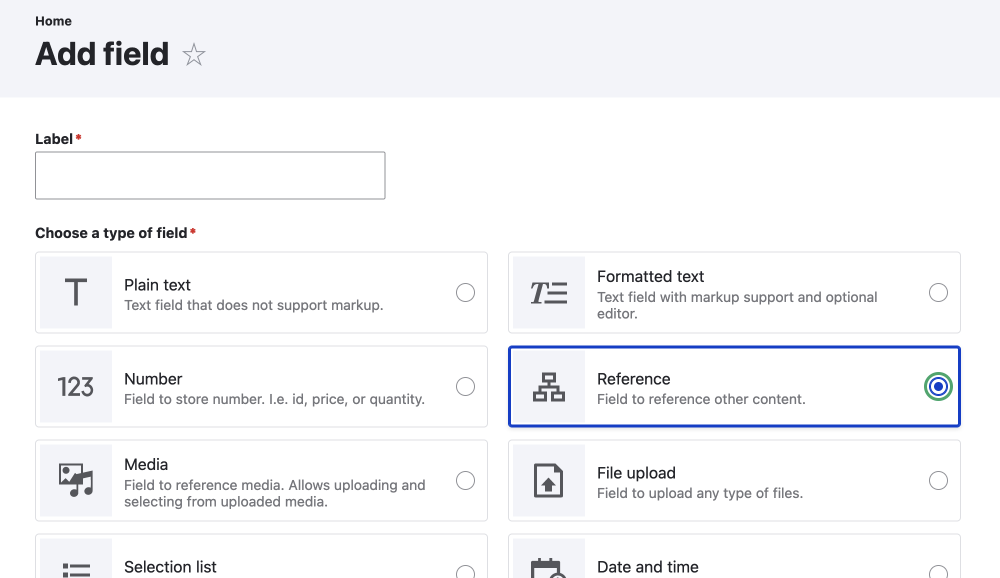Viewport: 1000px width, 578px height.
Task: Click the 'Choose a type of field' label
Action: (x=112, y=233)
